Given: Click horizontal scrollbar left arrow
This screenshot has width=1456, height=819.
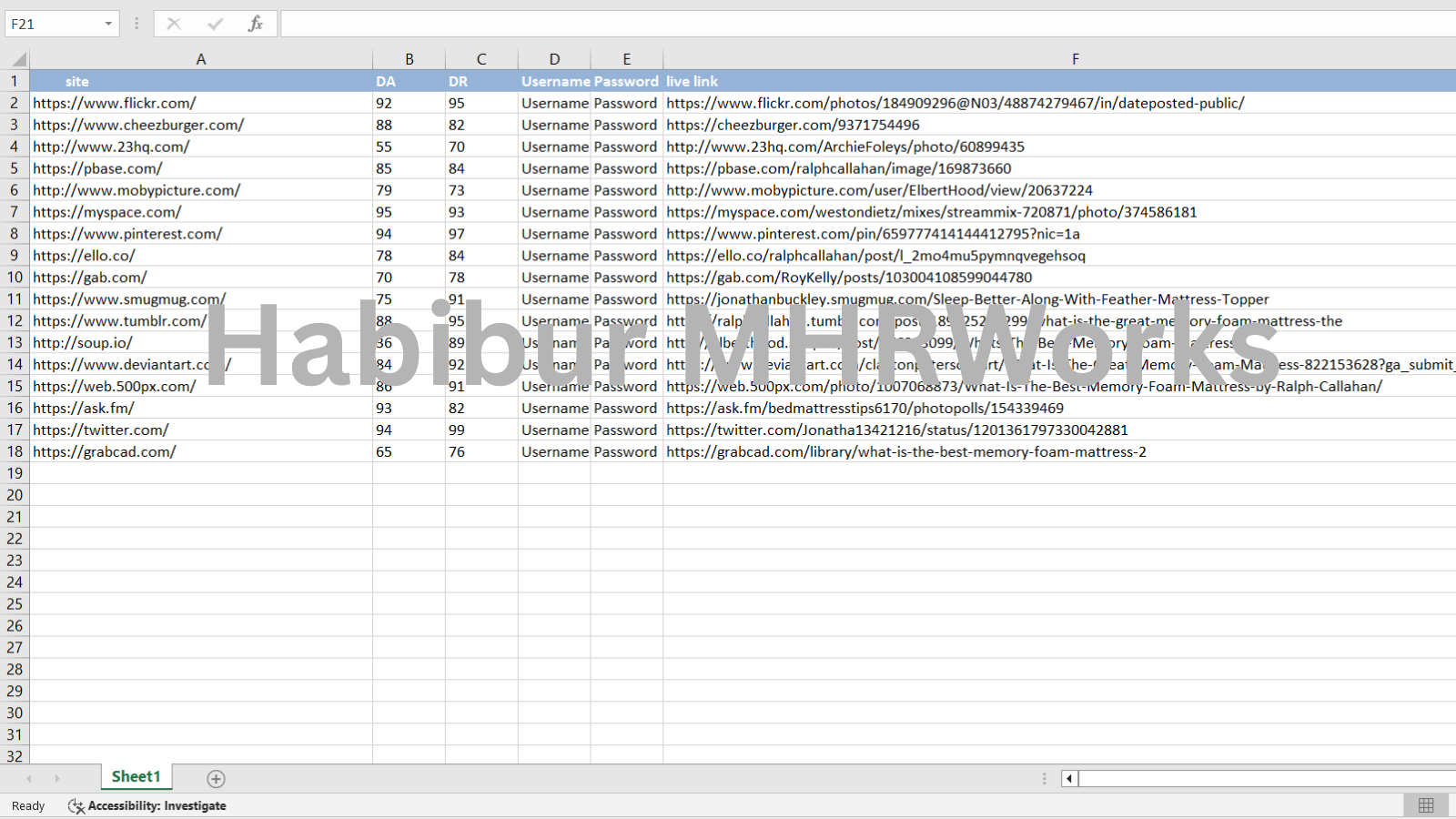Looking at the screenshot, I should tap(1070, 778).
